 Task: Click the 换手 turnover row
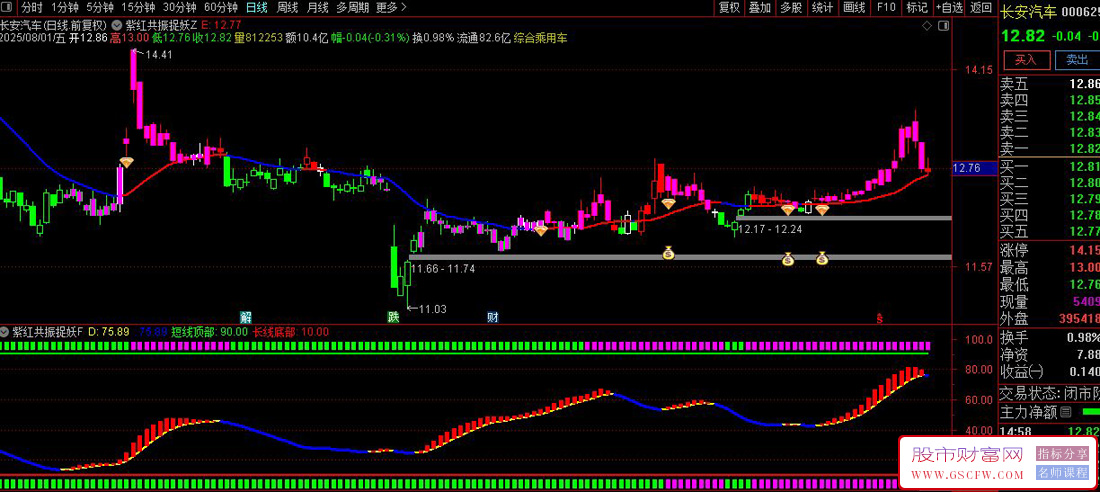coord(1049,338)
